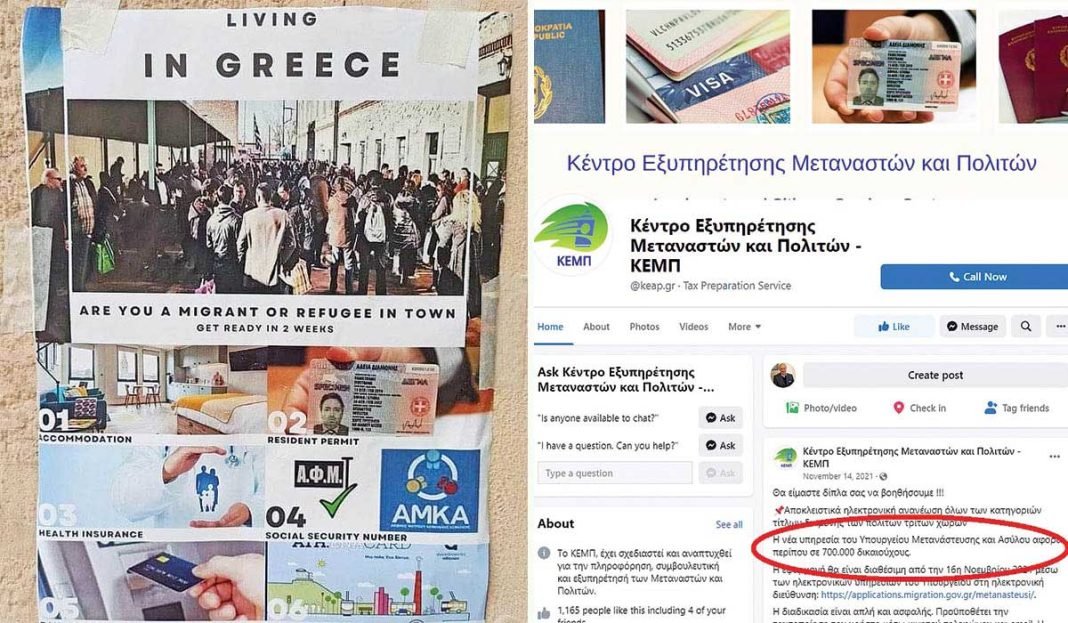This screenshot has width=1068, height=623.
Task: Open the three-dots page options menu
Action: [1059, 326]
